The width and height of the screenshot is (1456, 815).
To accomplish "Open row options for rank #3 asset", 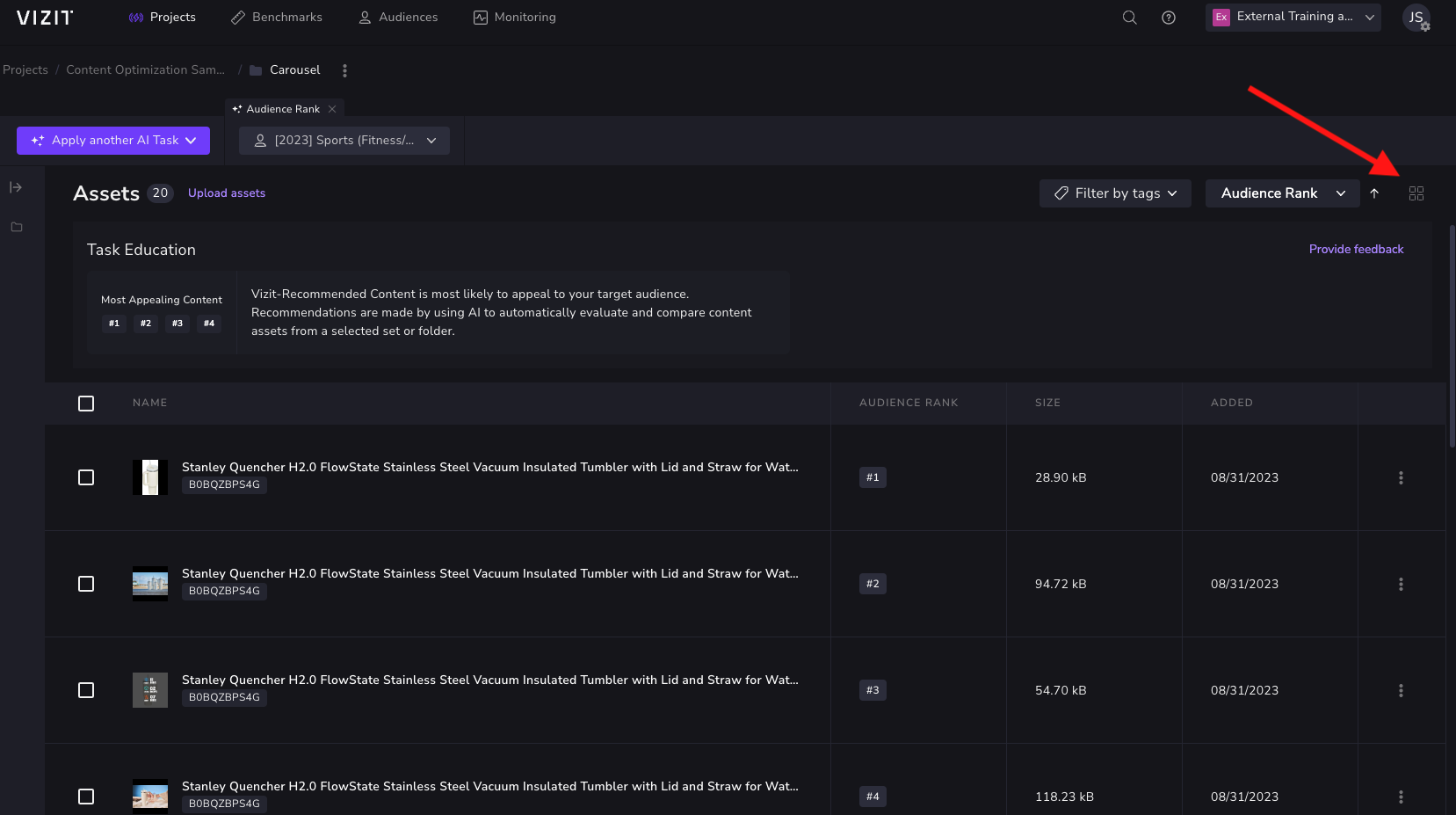I will pyautogui.click(x=1401, y=690).
